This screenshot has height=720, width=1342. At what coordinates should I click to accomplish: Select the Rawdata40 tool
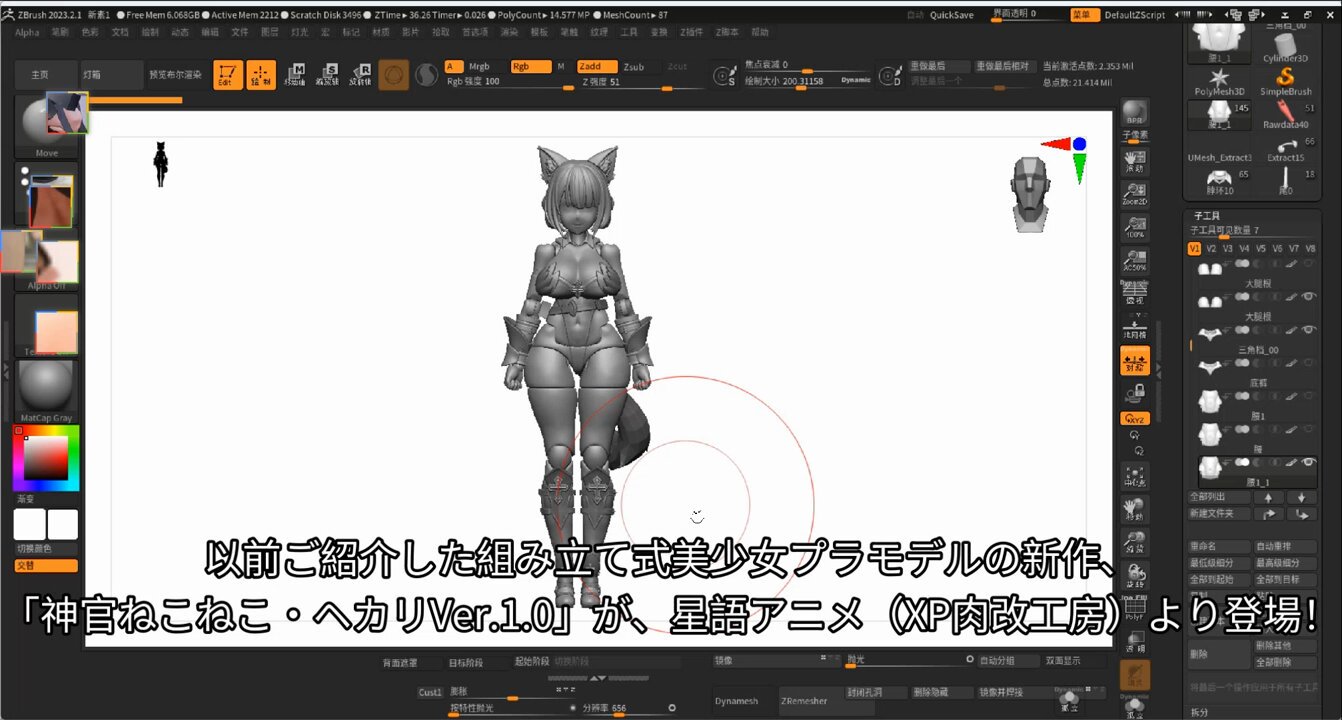click(1285, 115)
